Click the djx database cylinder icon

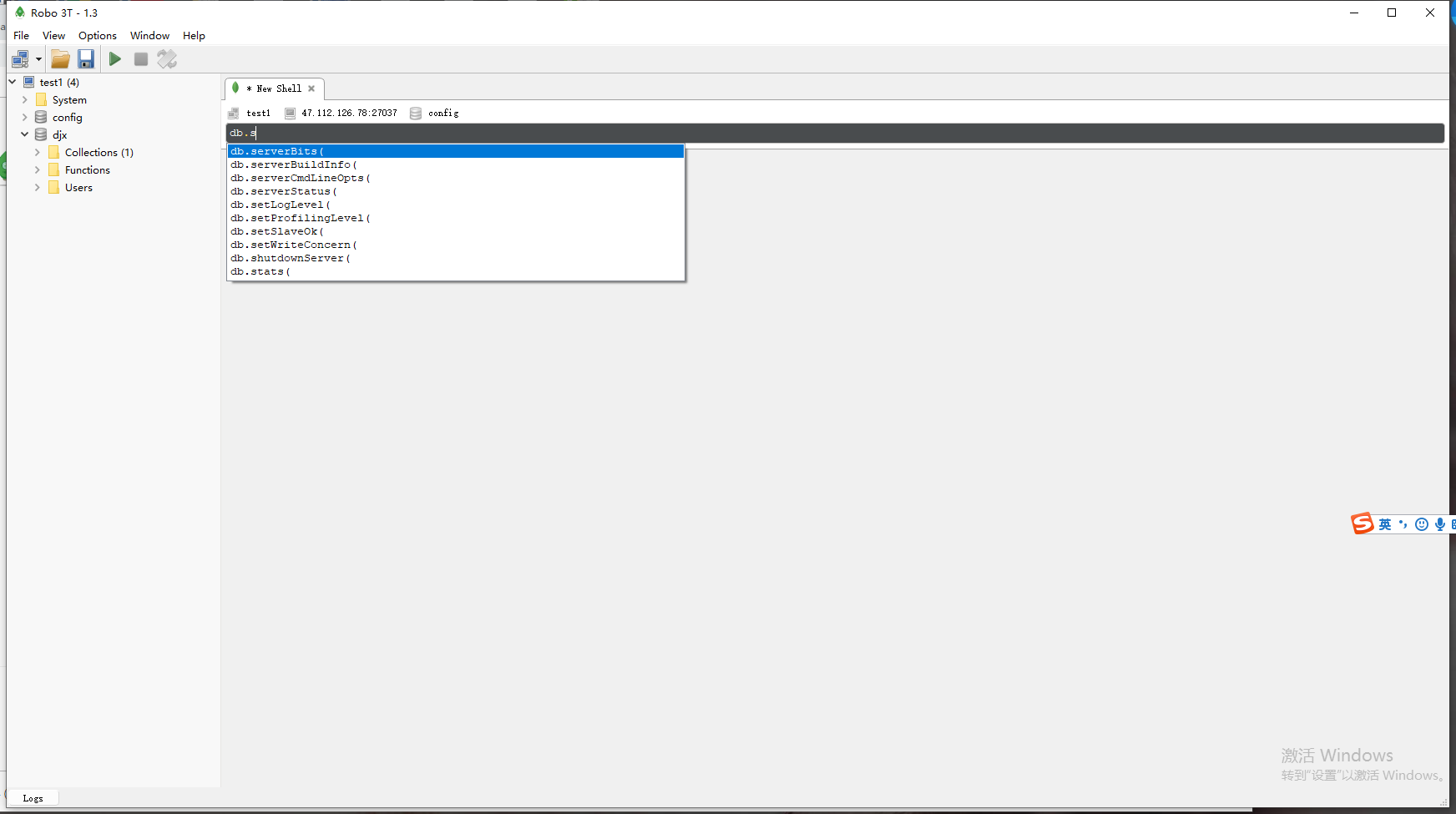point(41,134)
